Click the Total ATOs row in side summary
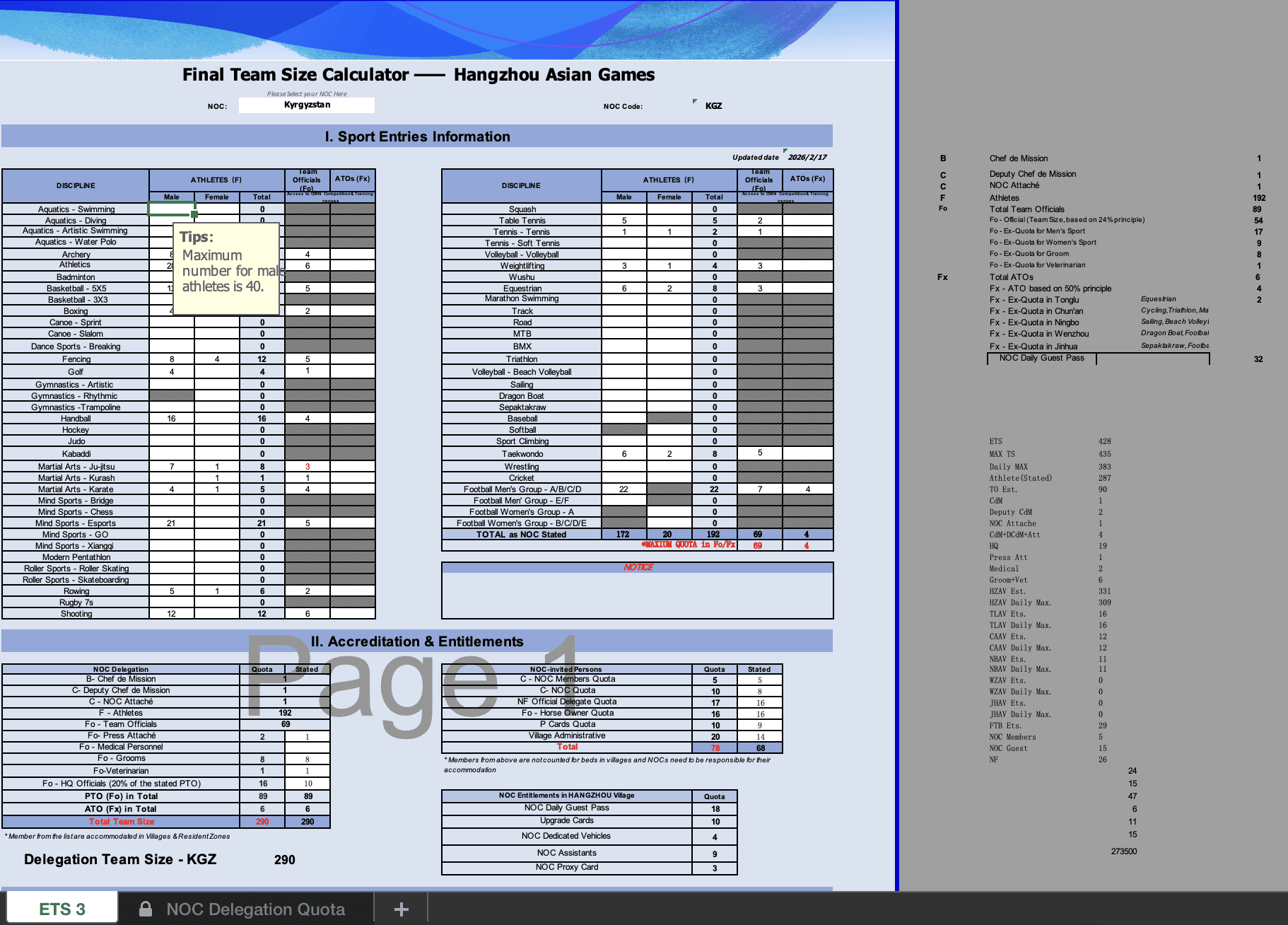Image resolution: width=1288 pixels, height=925 pixels. 1011,277
